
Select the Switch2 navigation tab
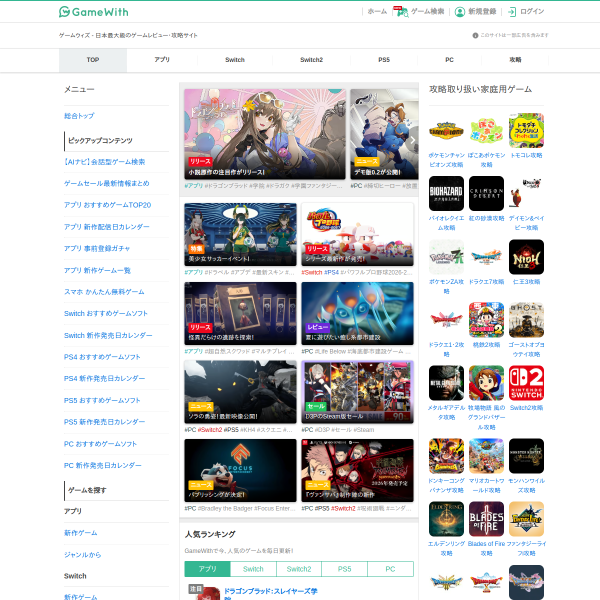point(311,60)
